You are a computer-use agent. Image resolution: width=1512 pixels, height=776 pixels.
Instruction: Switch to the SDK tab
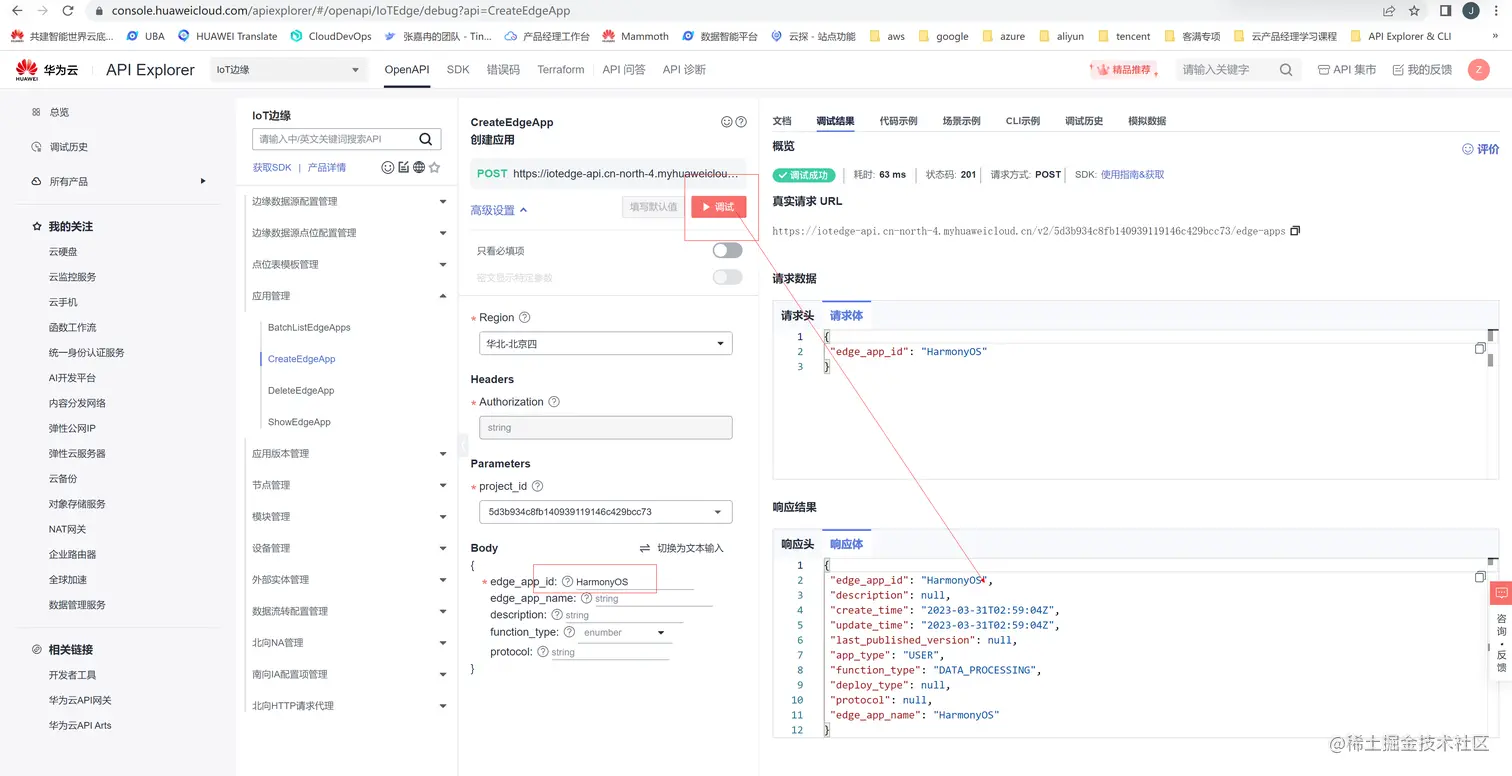(458, 70)
